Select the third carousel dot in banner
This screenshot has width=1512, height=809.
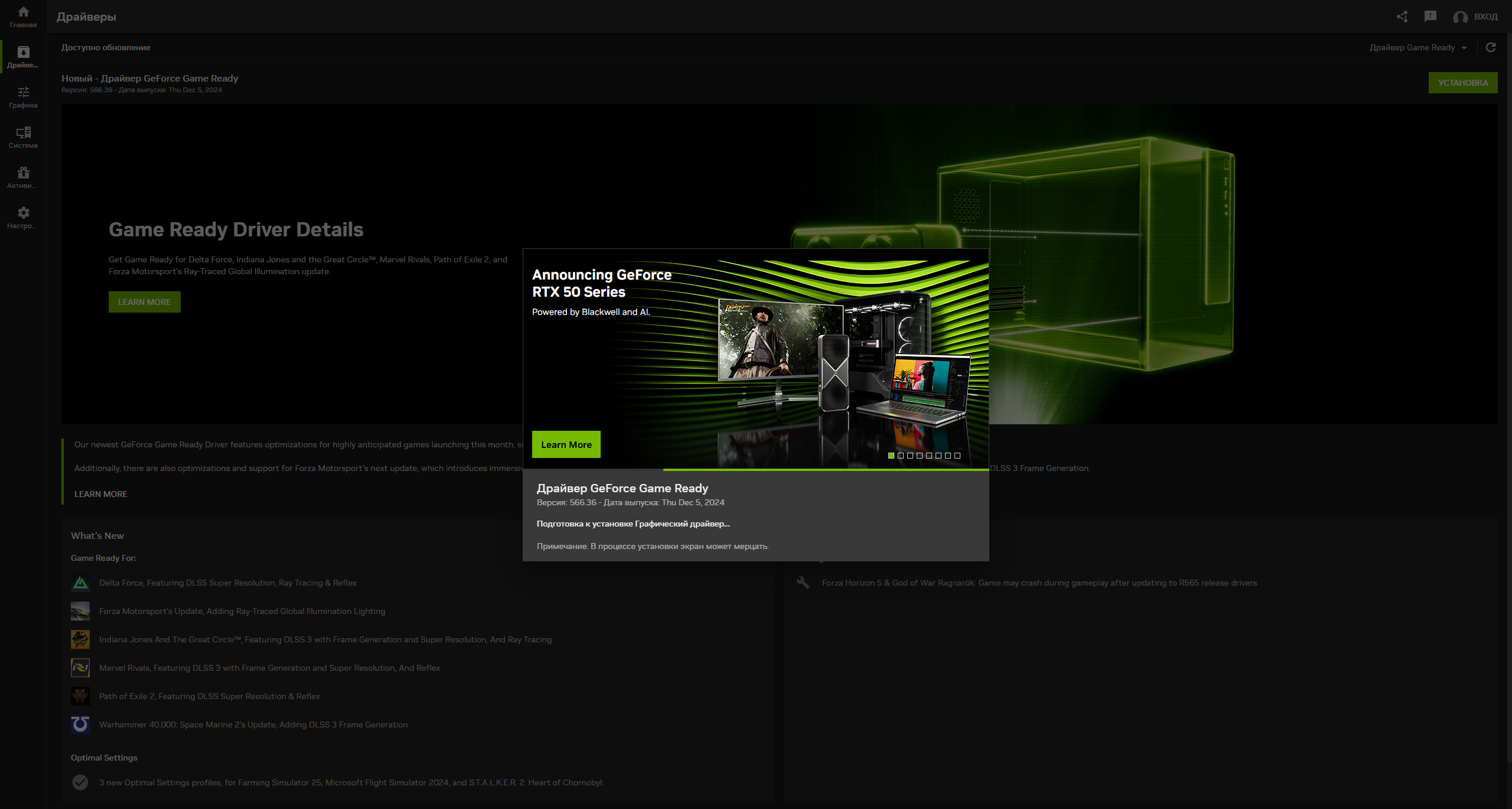coord(910,456)
